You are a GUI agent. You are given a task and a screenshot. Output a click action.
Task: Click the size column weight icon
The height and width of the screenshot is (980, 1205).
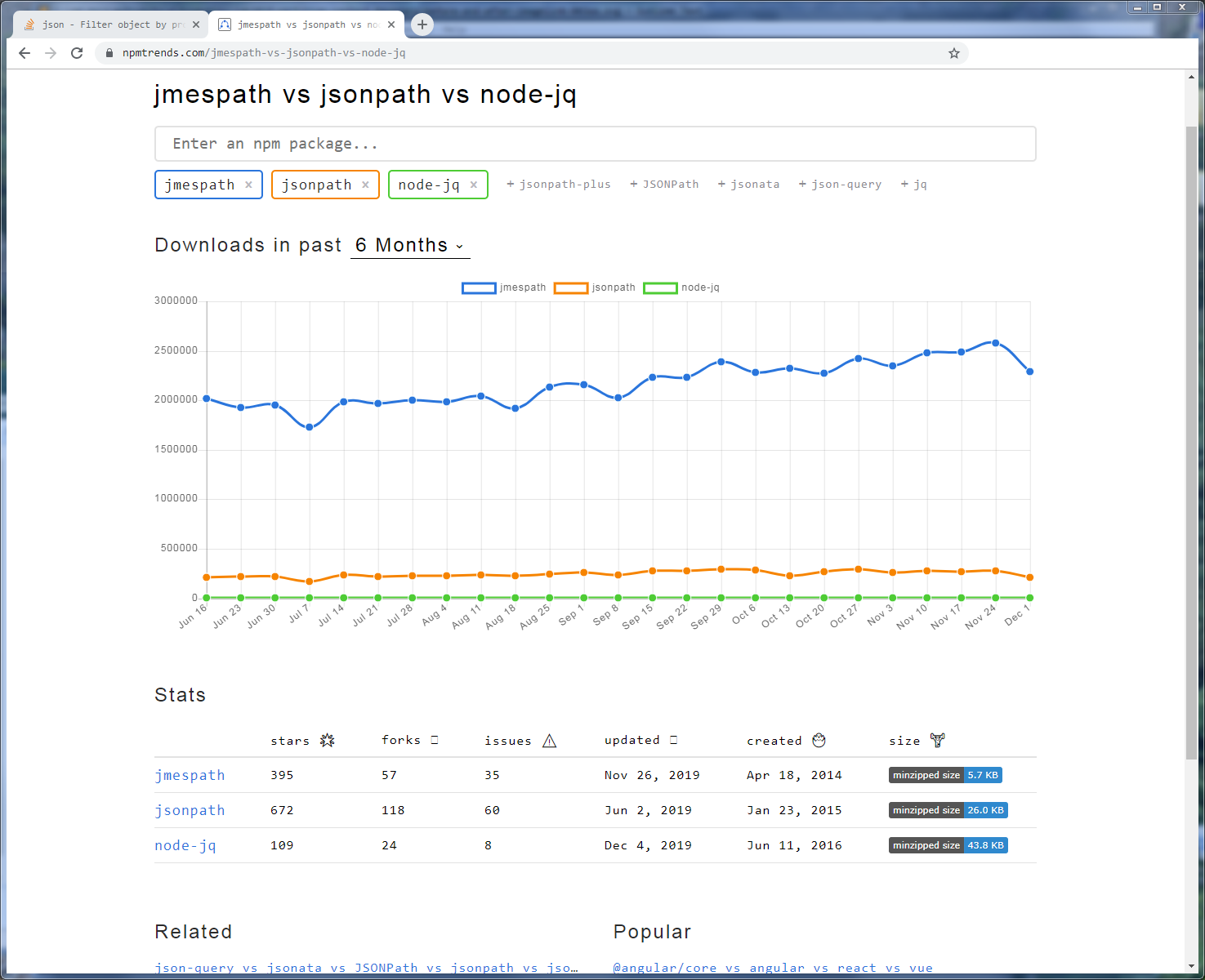[937, 740]
